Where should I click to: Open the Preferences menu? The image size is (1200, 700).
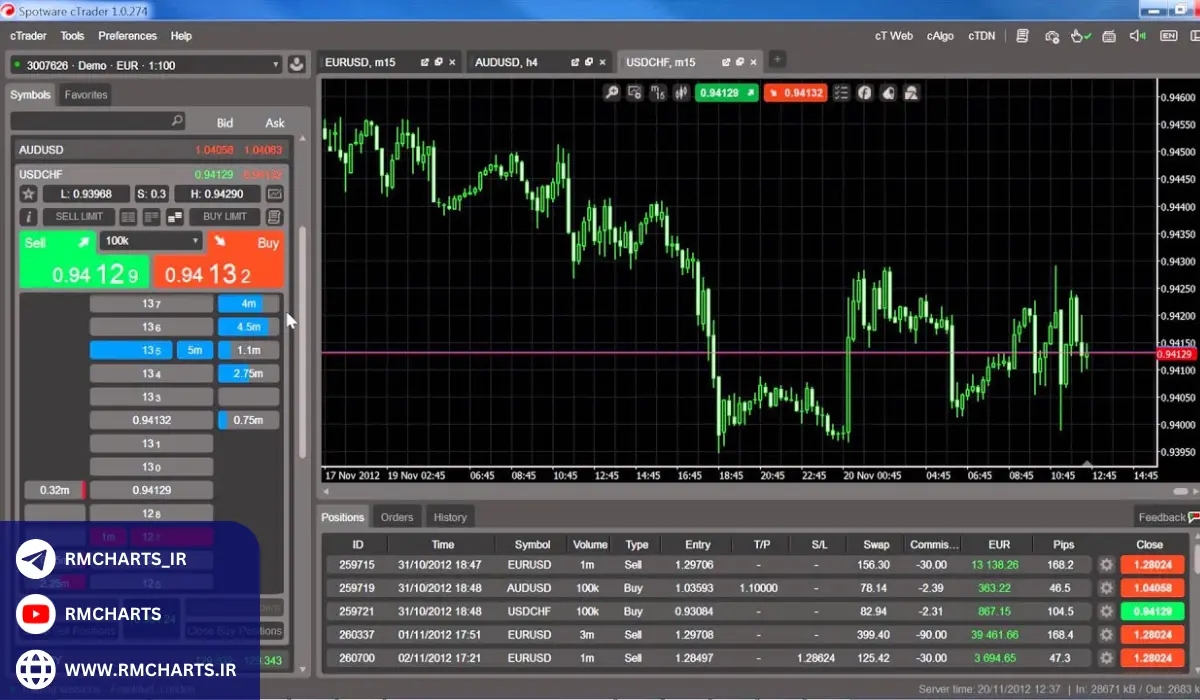[127, 36]
